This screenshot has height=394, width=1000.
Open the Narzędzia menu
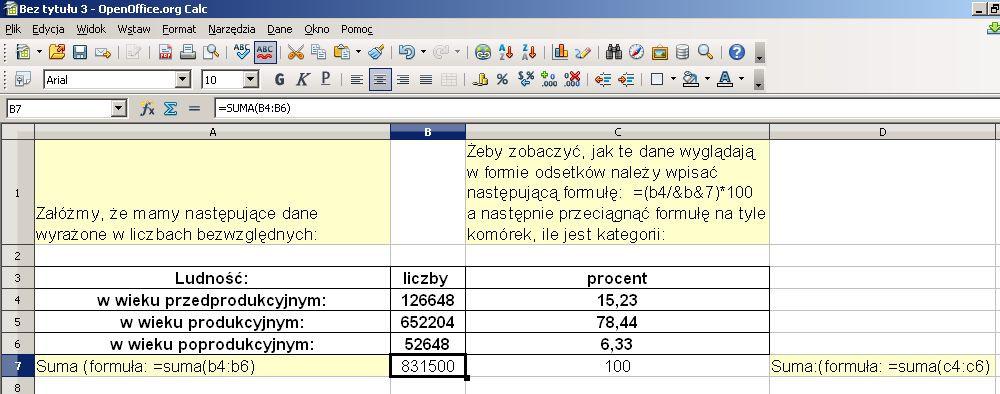[x=232, y=29]
